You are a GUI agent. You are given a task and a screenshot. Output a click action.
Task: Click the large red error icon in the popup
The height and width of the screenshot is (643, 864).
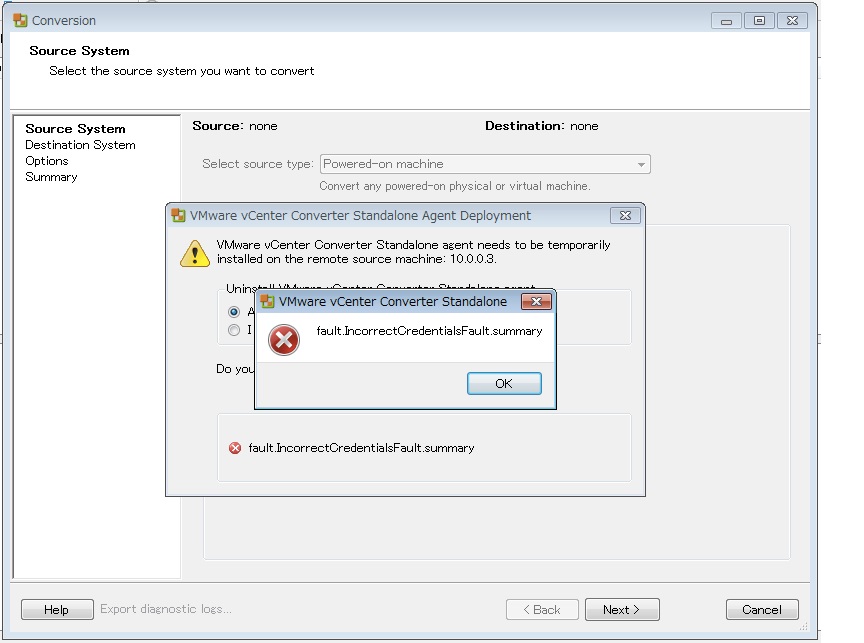click(x=285, y=342)
